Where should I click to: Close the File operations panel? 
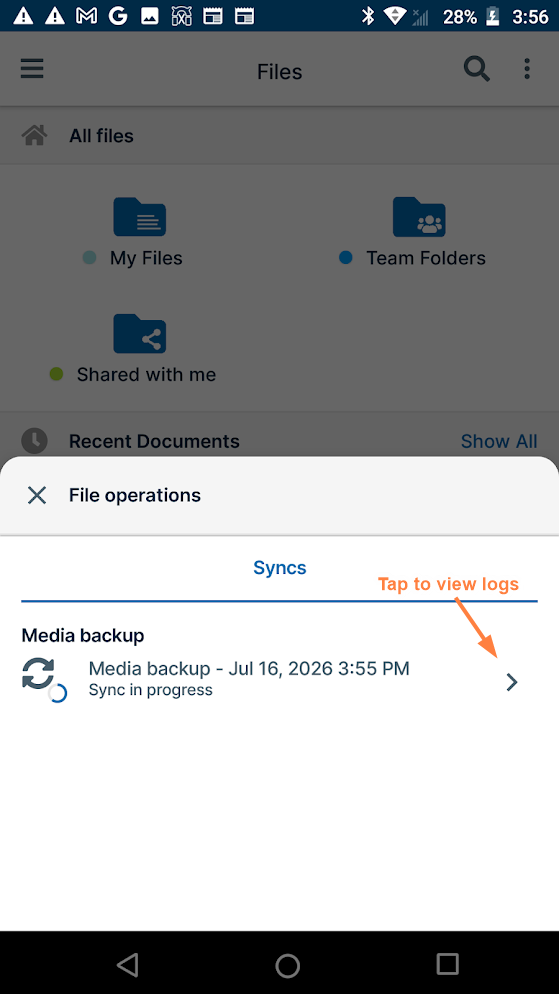coord(37,495)
